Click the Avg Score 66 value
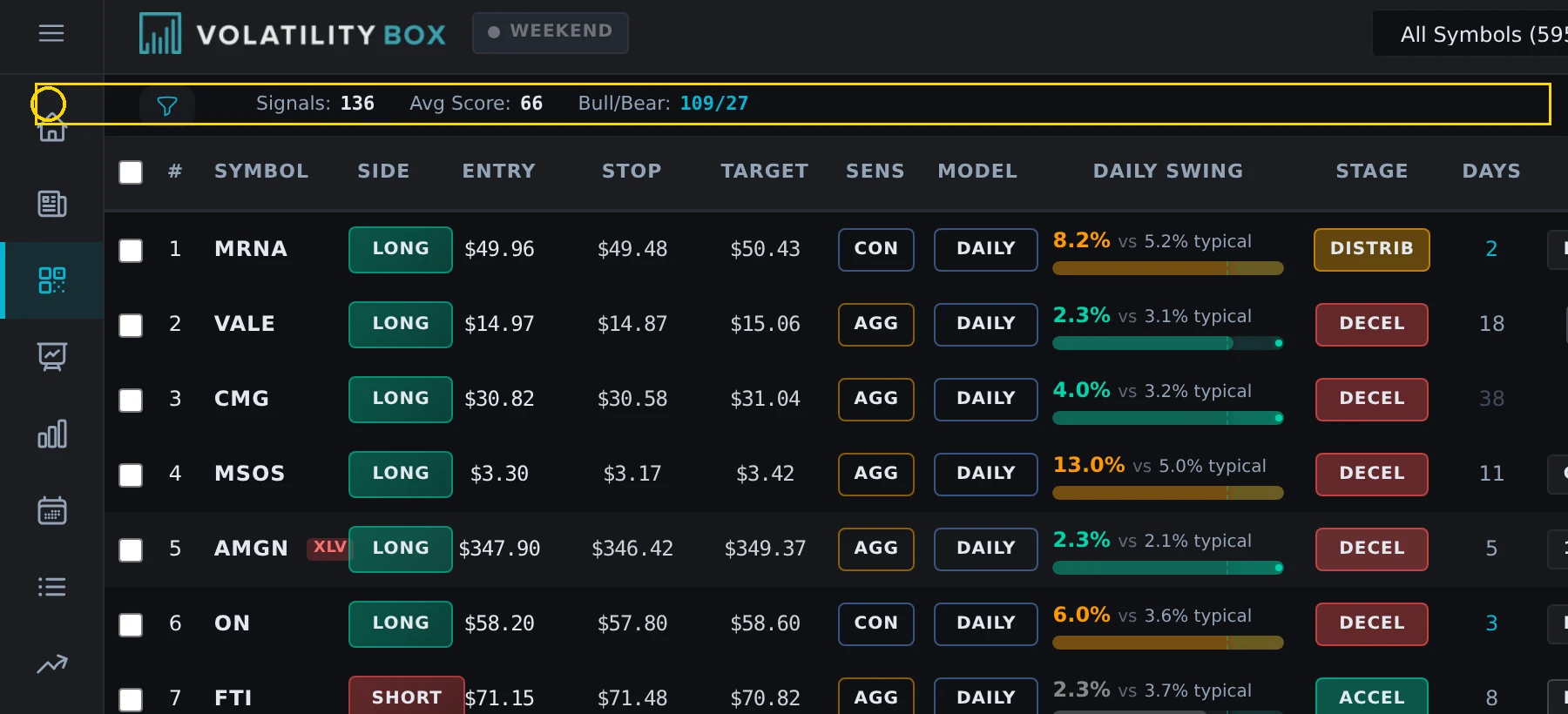 tap(531, 104)
